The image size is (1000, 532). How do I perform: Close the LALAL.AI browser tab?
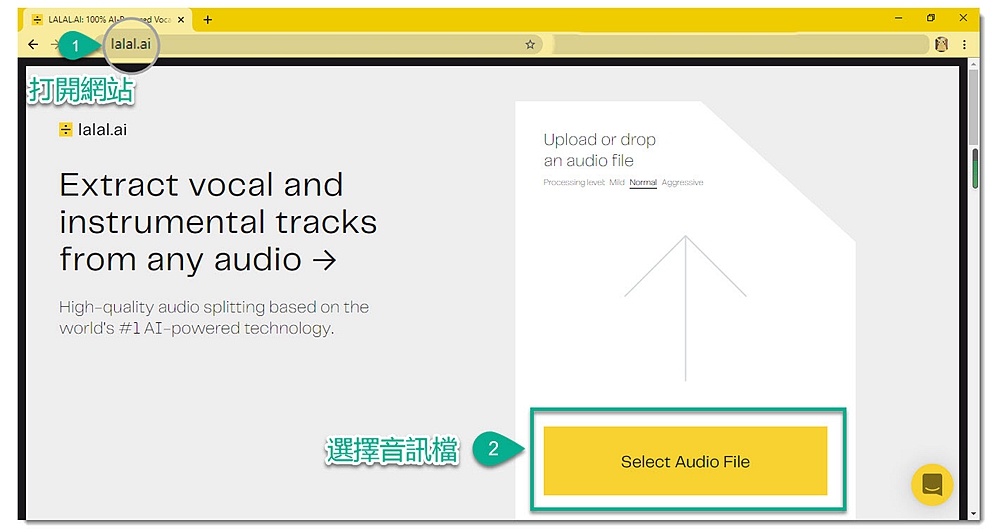pyautogui.click(x=181, y=20)
